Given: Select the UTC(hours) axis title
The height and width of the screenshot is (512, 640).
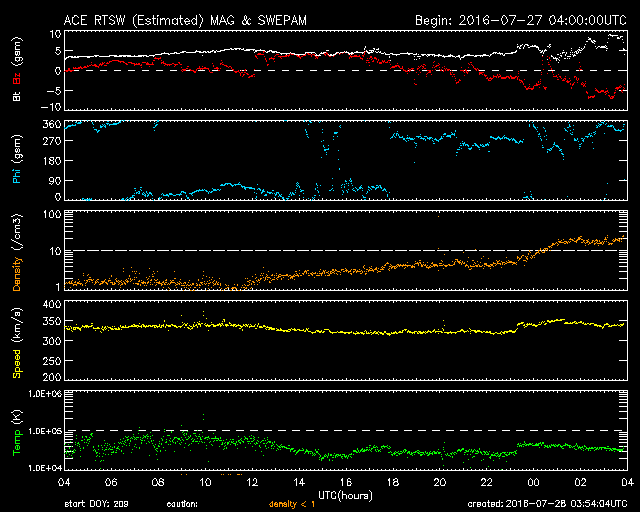Looking at the screenshot, I should tap(345, 496).
